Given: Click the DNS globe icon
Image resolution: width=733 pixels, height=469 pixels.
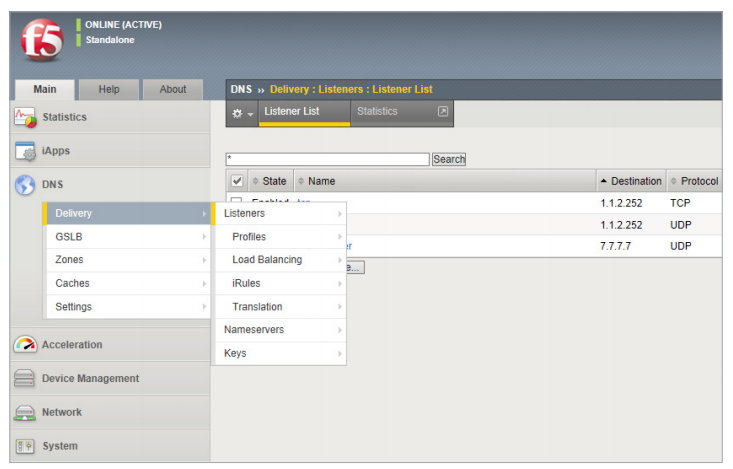Looking at the screenshot, I should [x=25, y=185].
